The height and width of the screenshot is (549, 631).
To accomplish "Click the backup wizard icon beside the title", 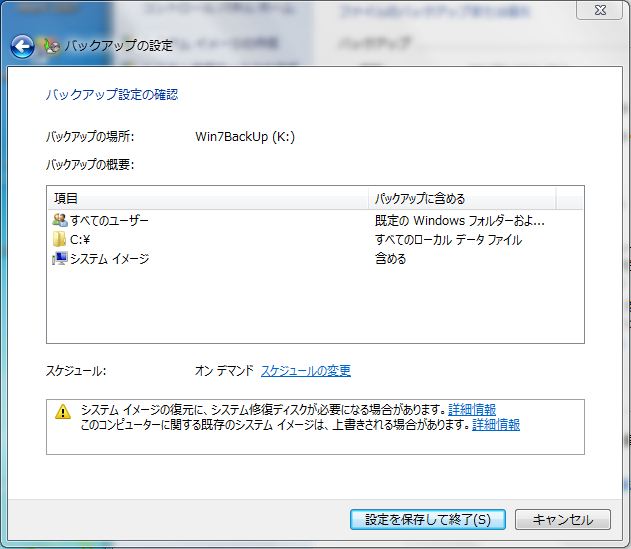I will point(51,46).
